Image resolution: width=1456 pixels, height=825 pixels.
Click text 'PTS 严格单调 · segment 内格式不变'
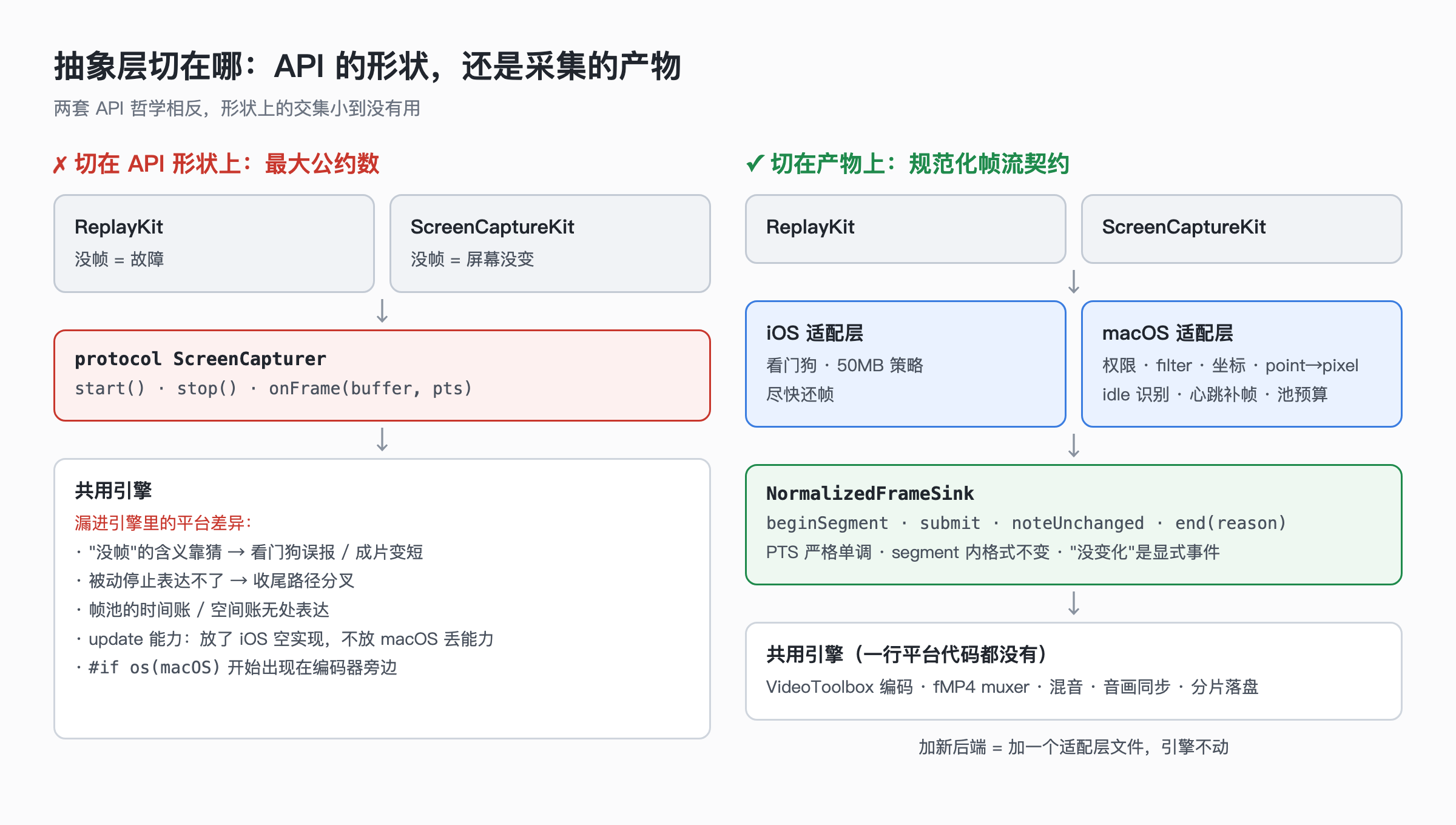tap(908, 552)
